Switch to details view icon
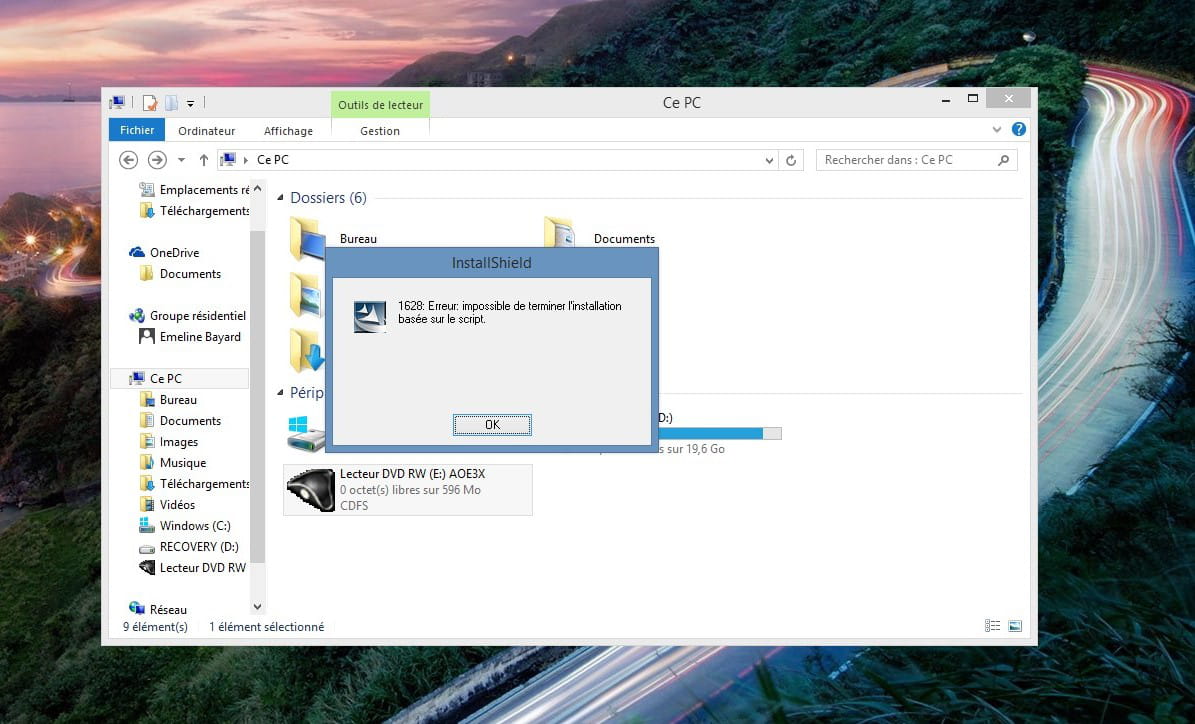Screen dimensions: 1195x724 click(x=992, y=626)
